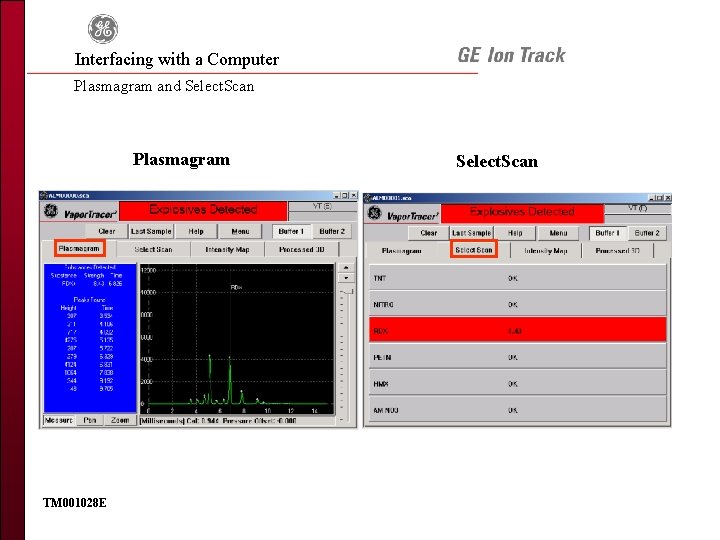Viewport: 720px width, 540px height.
Task: Select the TNT row in SelectScan list
Action: (518, 278)
